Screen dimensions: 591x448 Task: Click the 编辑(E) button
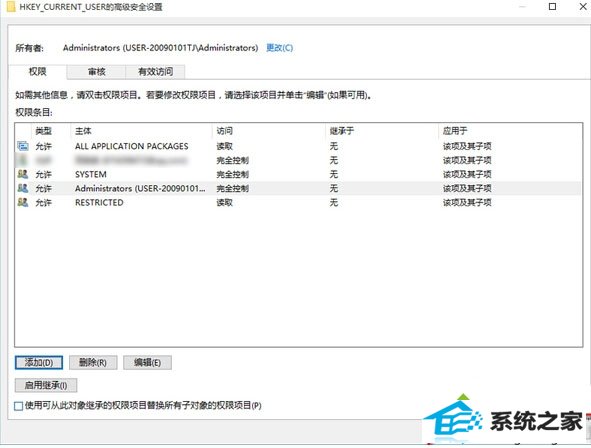click(147, 362)
